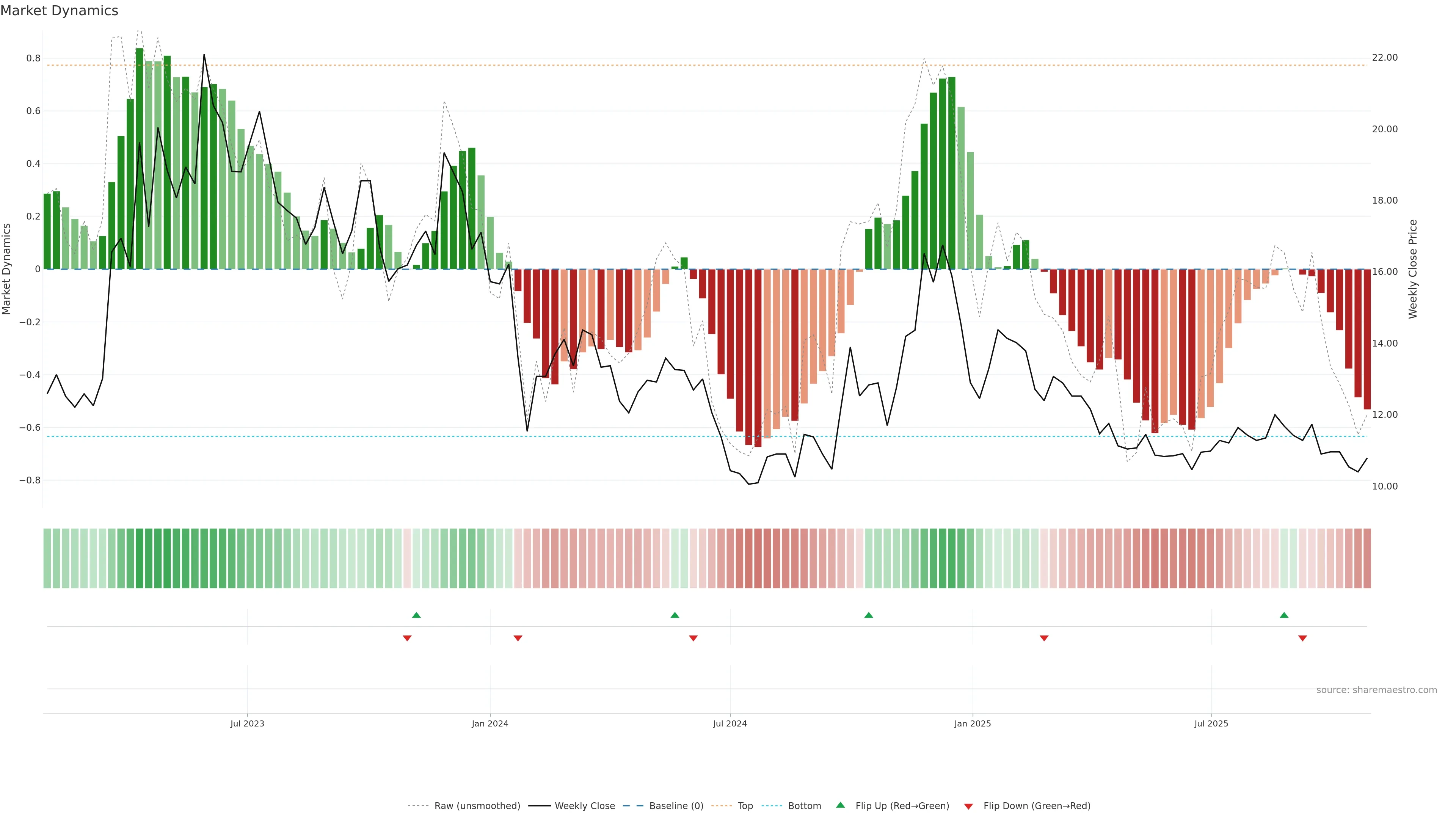The width and height of the screenshot is (1456, 819).
Task: Toggle the Weekly Close legend series
Action: point(584,806)
